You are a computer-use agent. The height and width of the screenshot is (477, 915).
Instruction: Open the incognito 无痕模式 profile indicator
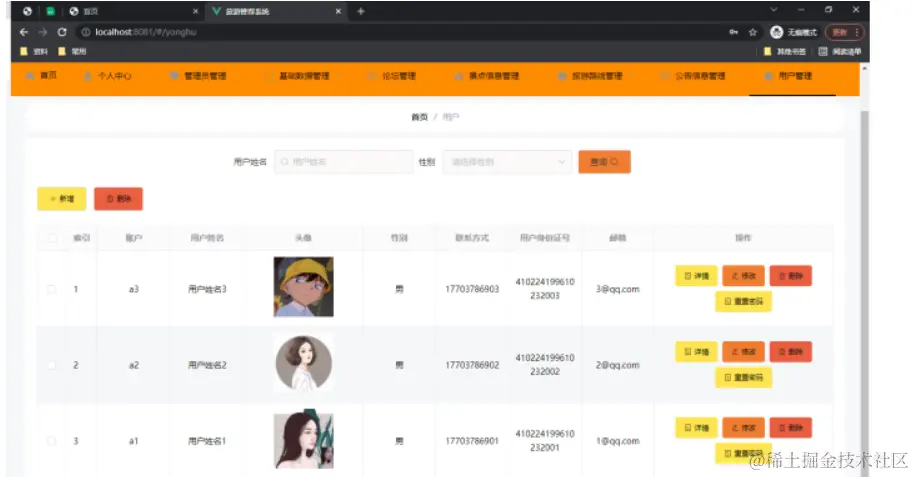pos(794,32)
